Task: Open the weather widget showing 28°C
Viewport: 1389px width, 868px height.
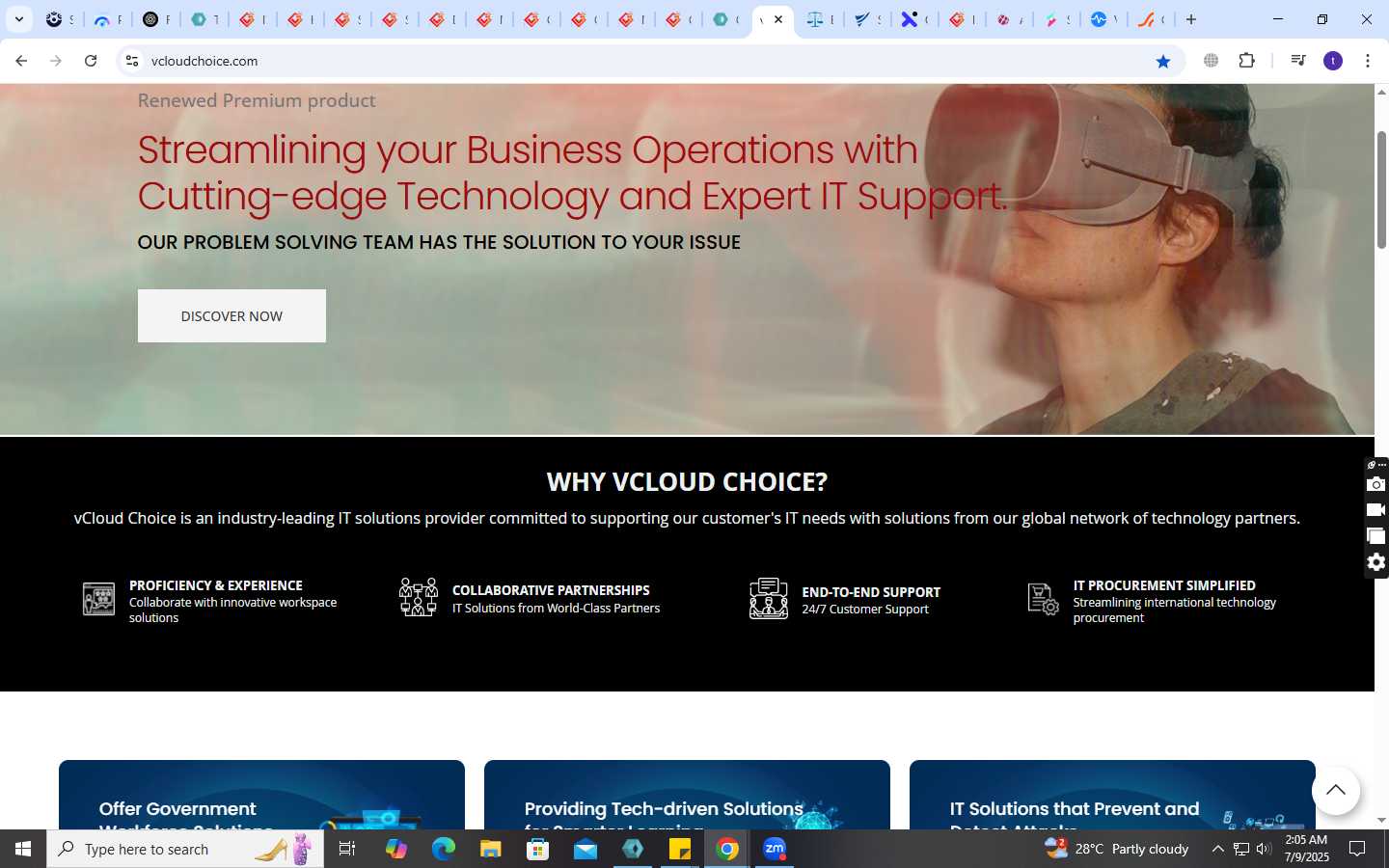Action: click(x=1117, y=849)
